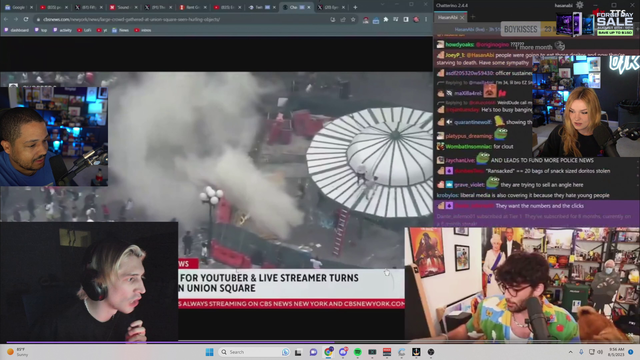This screenshot has height=360, width=640.
Task: Click the browser back arrow
Action: tap(6, 19)
